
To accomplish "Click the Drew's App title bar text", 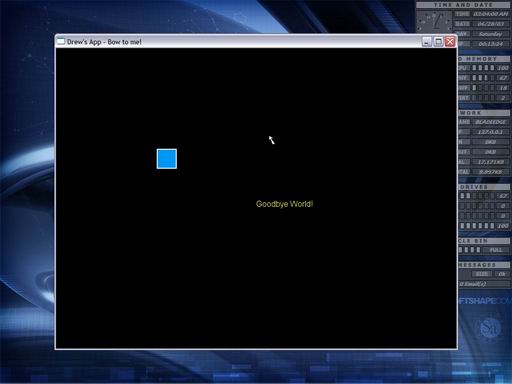I will pyautogui.click(x=104, y=42).
